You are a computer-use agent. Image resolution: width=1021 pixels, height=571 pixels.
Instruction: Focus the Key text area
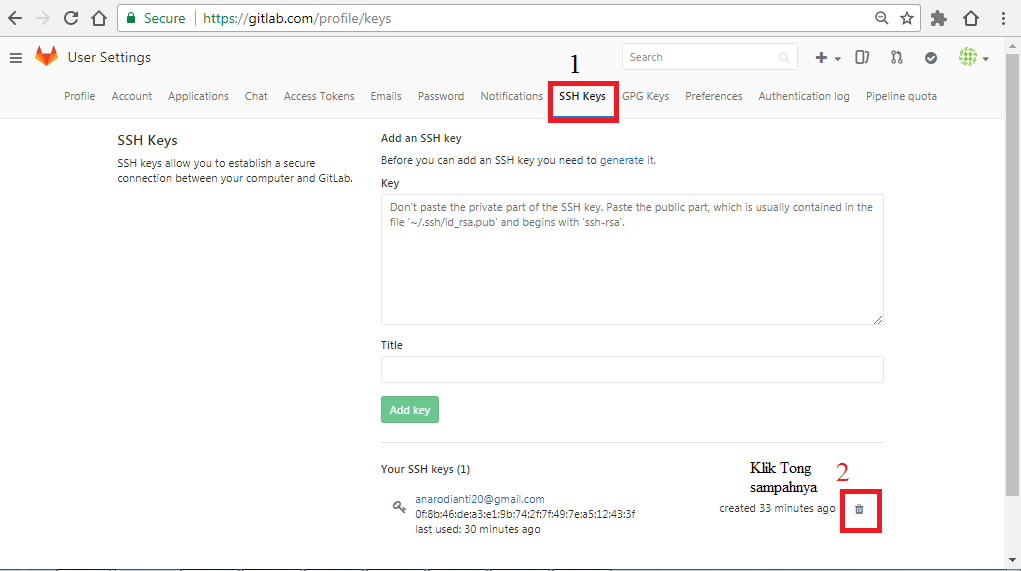(632, 260)
